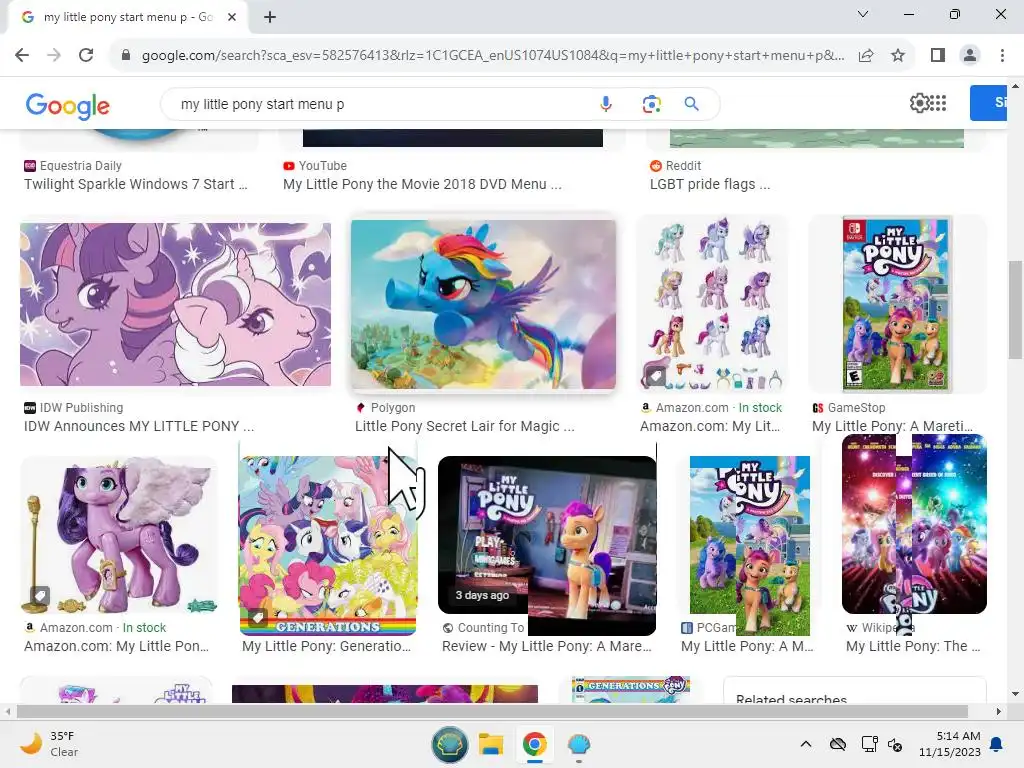Click the vertical scrollbar down arrow

tap(1015, 694)
